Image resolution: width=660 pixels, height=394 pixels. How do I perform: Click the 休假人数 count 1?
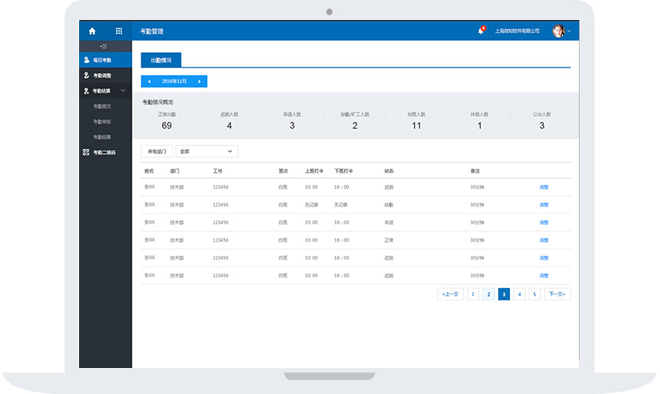click(x=479, y=125)
